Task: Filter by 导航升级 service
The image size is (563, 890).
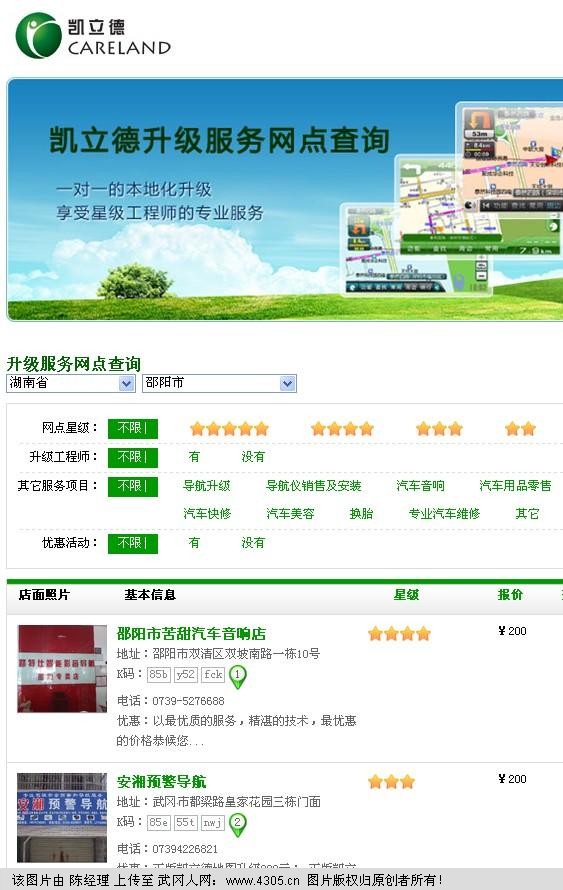Action: pyautogui.click(x=207, y=486)
